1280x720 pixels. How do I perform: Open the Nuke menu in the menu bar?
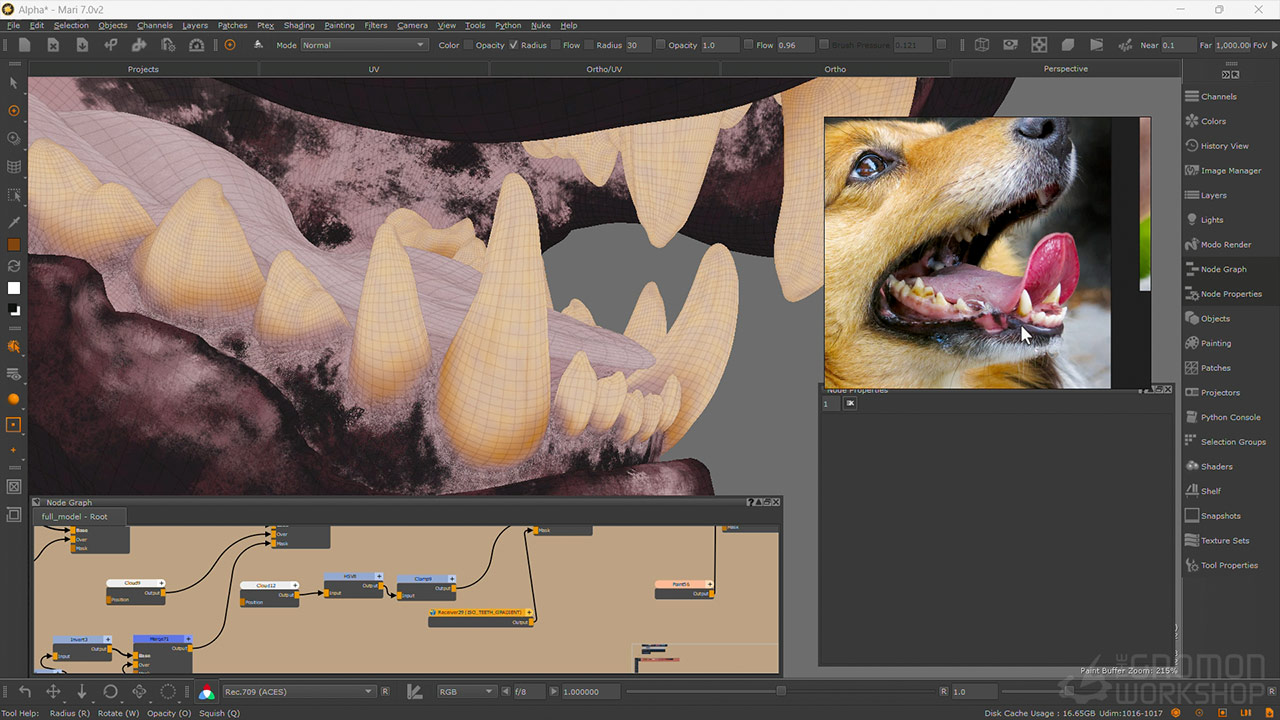pos(542,25)
